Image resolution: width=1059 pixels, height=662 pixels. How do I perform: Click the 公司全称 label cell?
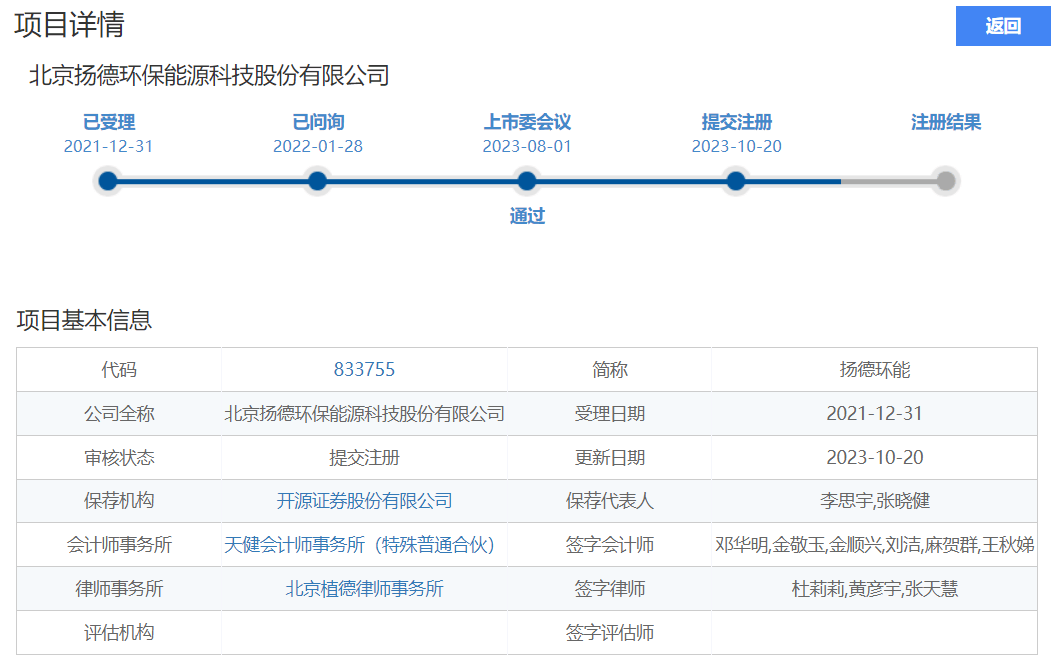[x=119, y=413]
